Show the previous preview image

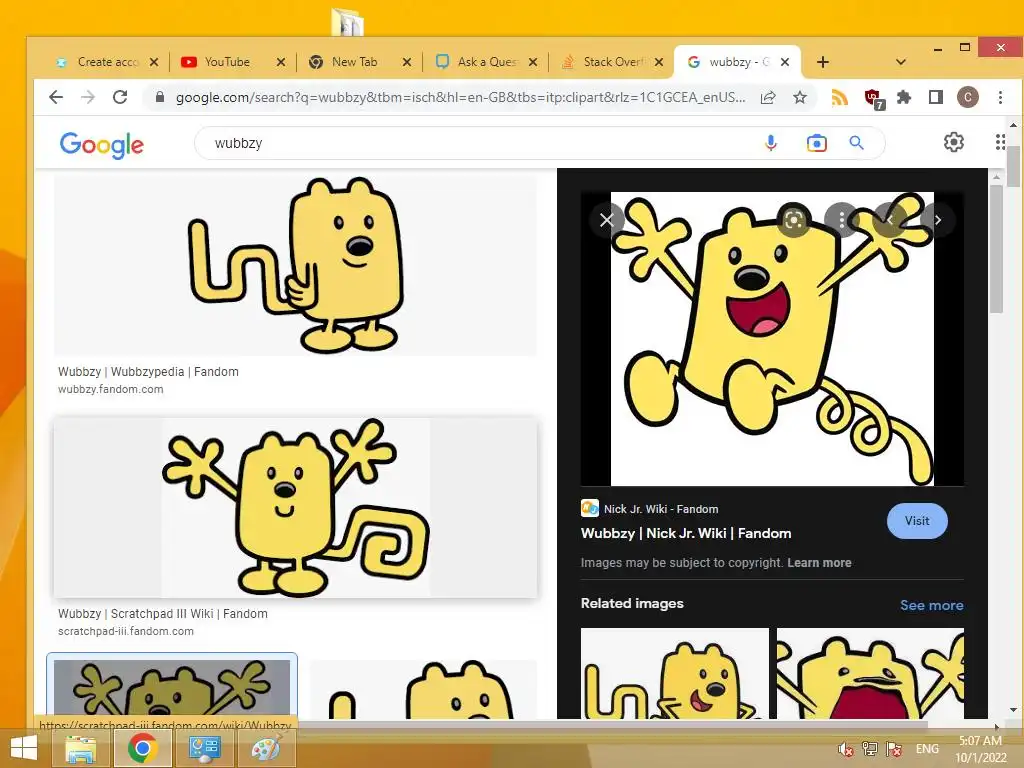coord(889,220)
